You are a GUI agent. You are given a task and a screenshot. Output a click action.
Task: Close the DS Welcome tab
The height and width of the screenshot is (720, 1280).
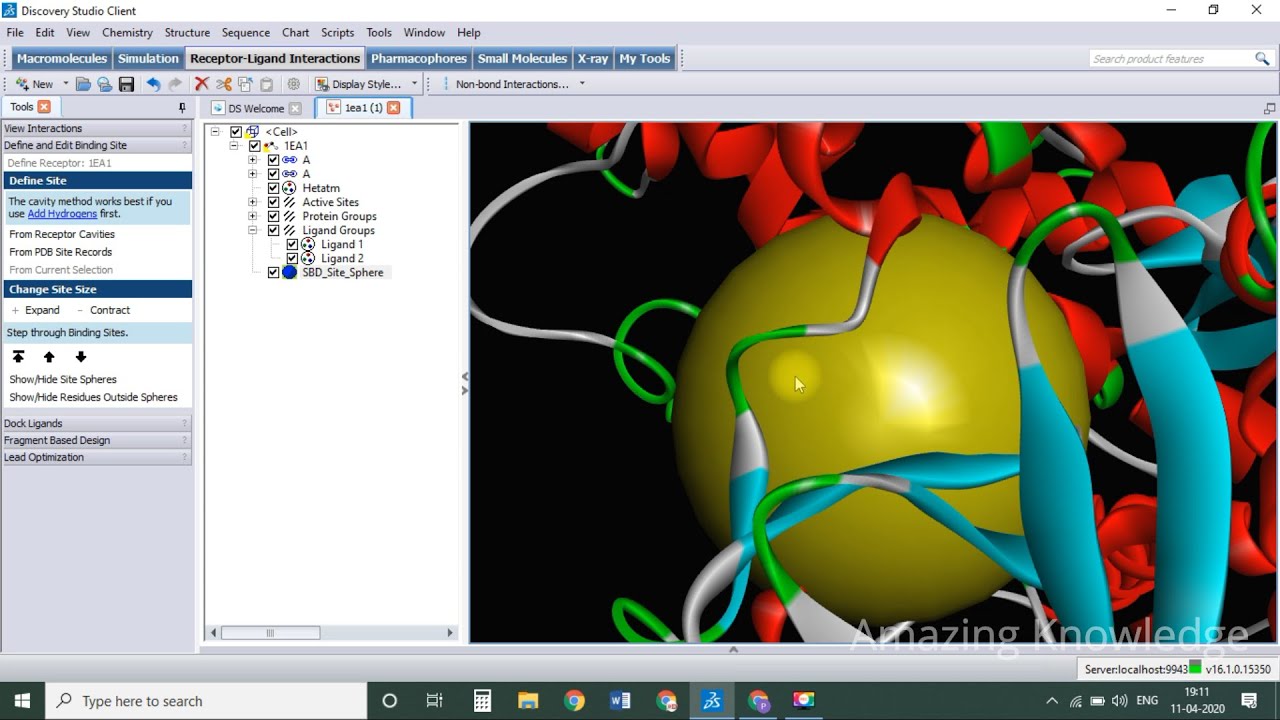(295, 108)
